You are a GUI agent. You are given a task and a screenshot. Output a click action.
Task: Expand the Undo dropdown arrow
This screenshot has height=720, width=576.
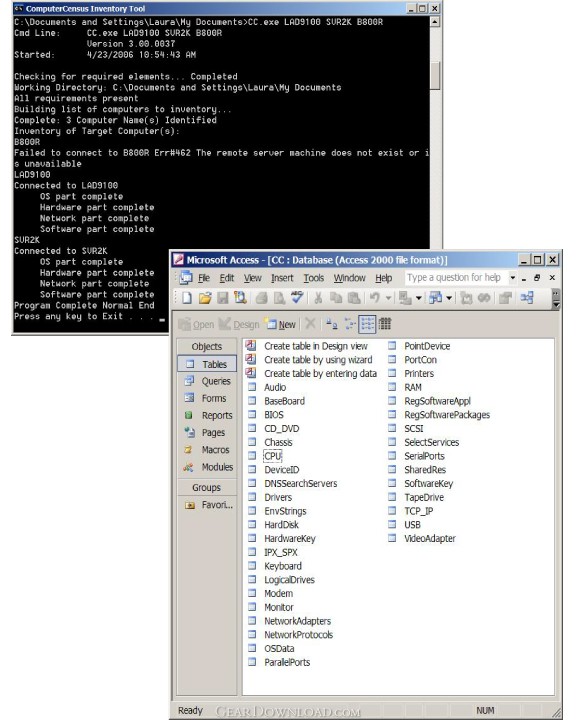click(x=388, y=298)
